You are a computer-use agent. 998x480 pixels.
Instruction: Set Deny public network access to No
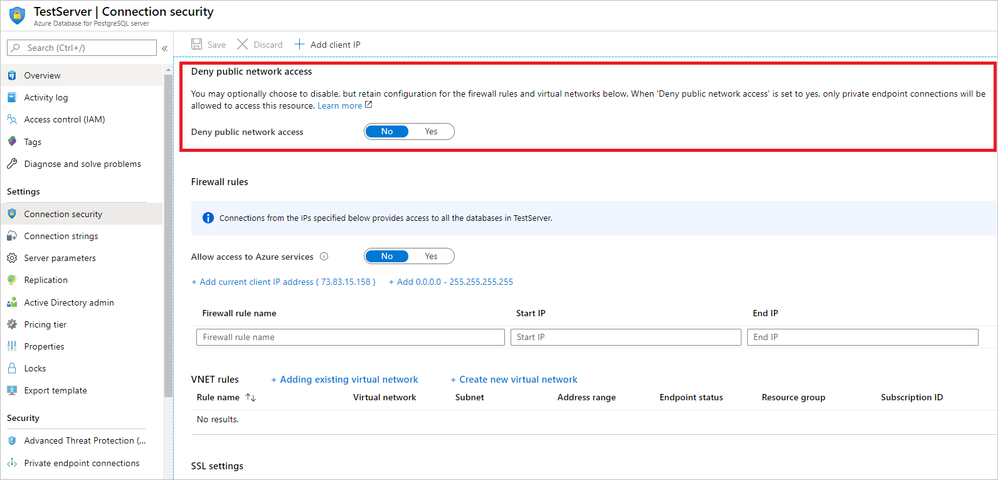[x=387, y=131]
